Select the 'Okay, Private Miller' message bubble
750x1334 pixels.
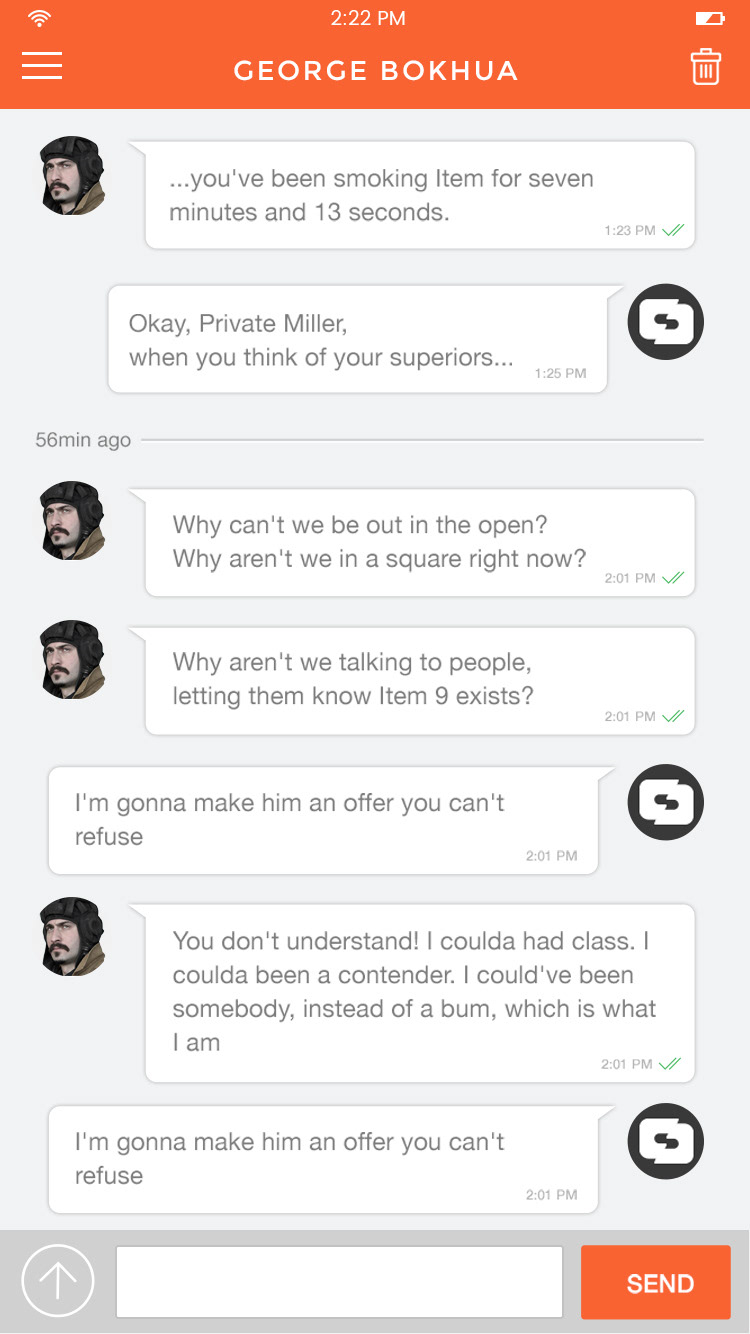pos(357,340)
